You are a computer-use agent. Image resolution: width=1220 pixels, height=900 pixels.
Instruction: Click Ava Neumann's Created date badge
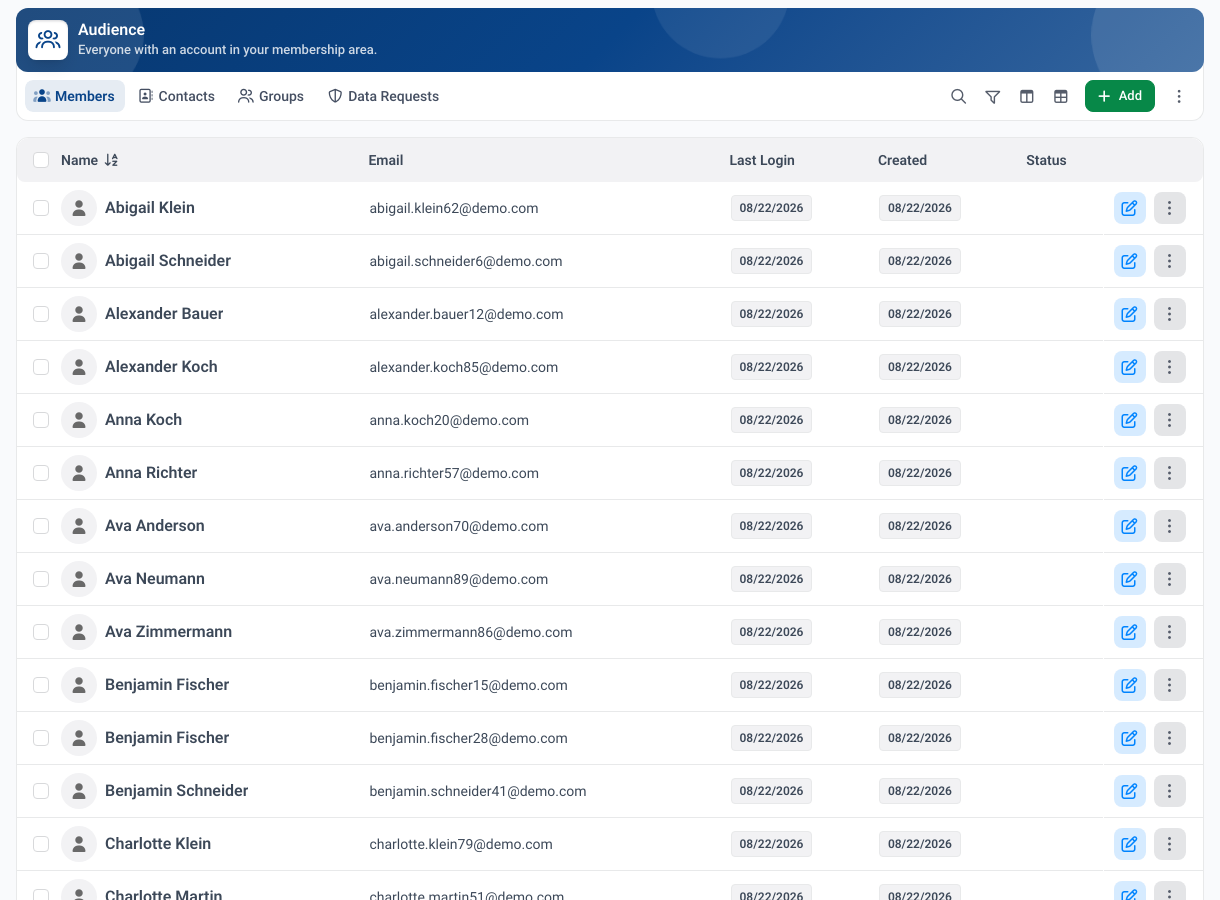click(920, 579)
